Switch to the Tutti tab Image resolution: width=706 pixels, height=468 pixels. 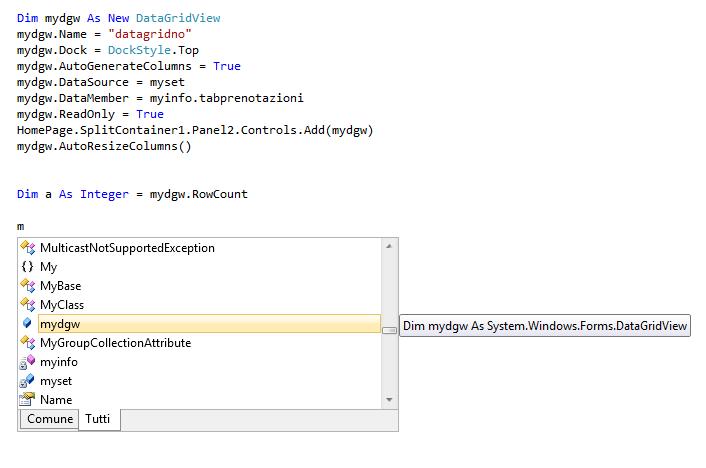(x=98, y=419)
